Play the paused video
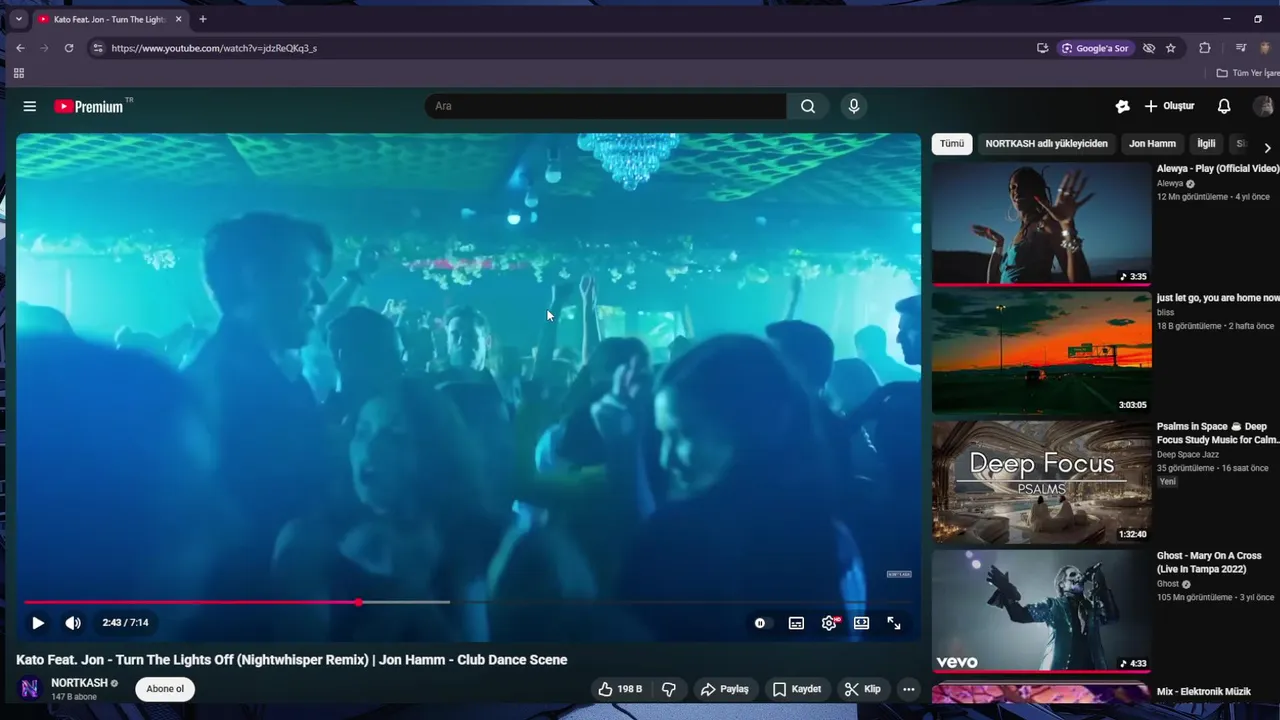This screenshot has height=720, width=1280. [37, 623]
